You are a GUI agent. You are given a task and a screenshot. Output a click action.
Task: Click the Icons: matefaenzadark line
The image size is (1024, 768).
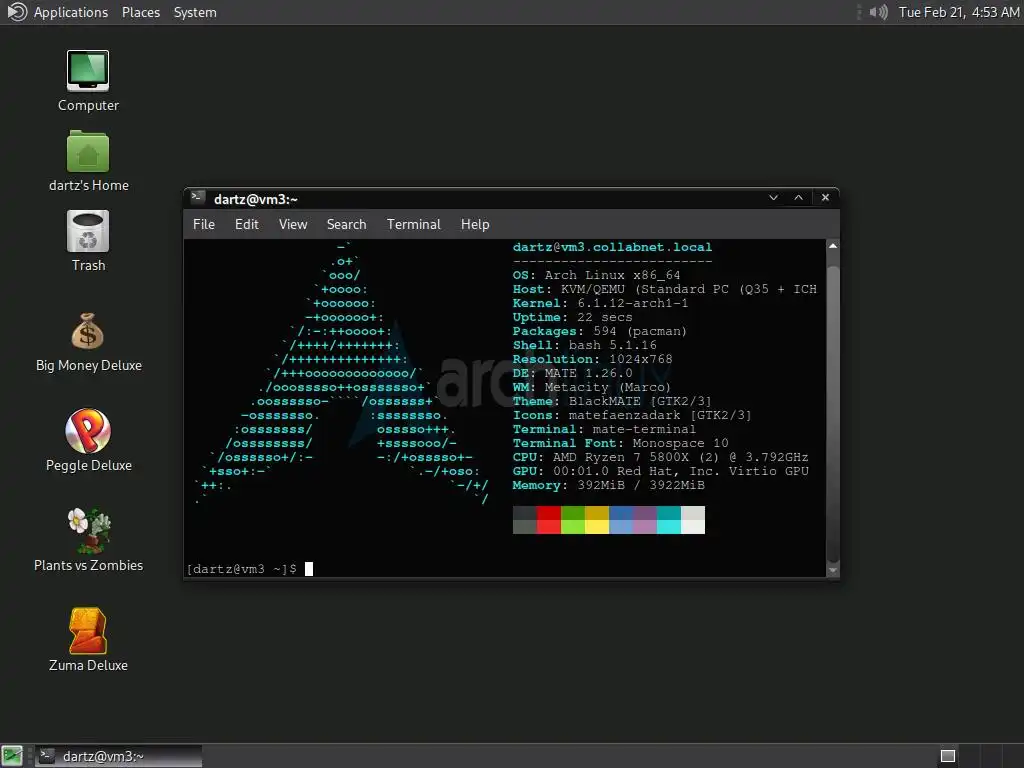pos(632,415)
